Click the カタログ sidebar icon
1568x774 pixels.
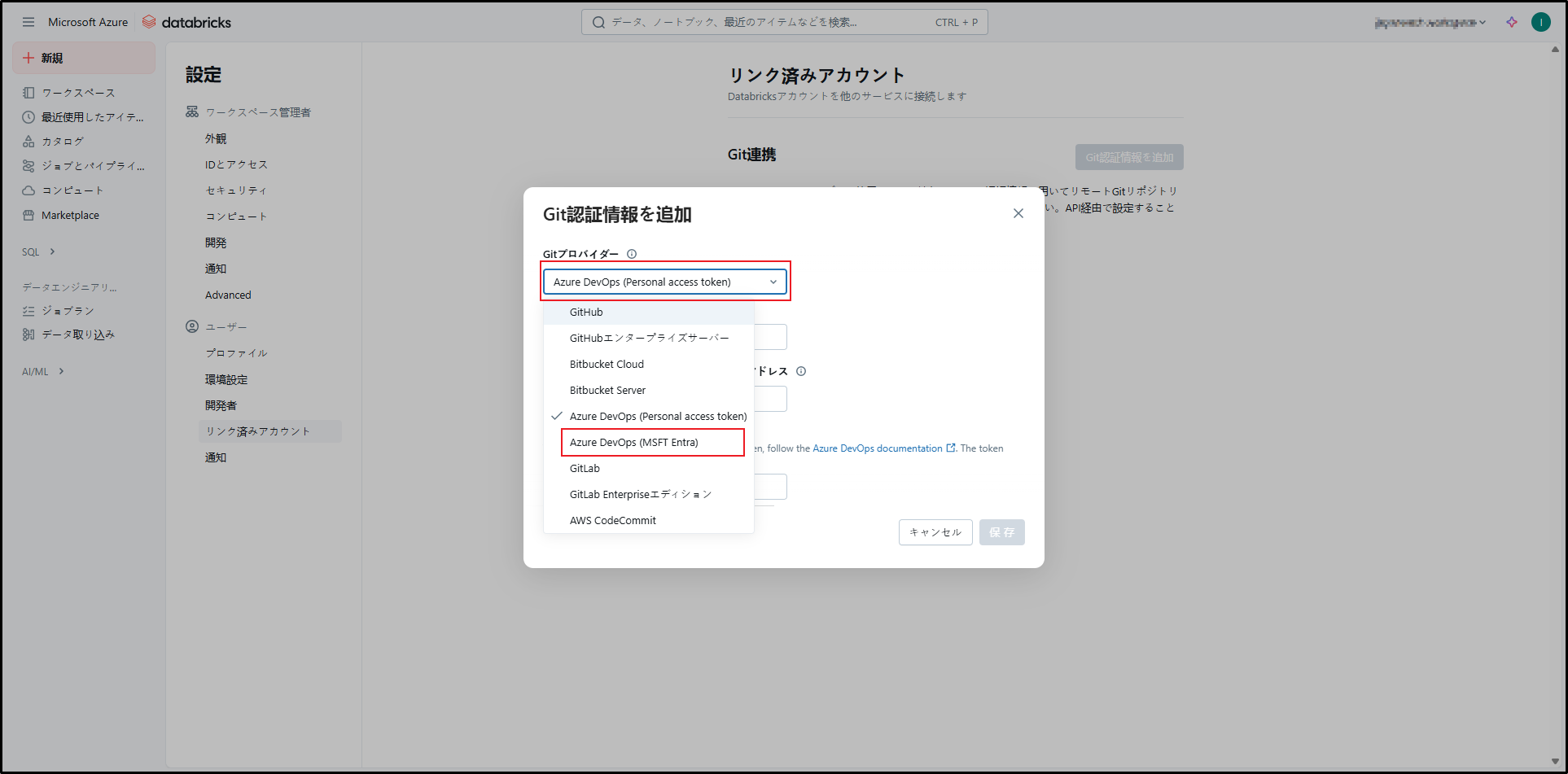(x=28, y=142)
